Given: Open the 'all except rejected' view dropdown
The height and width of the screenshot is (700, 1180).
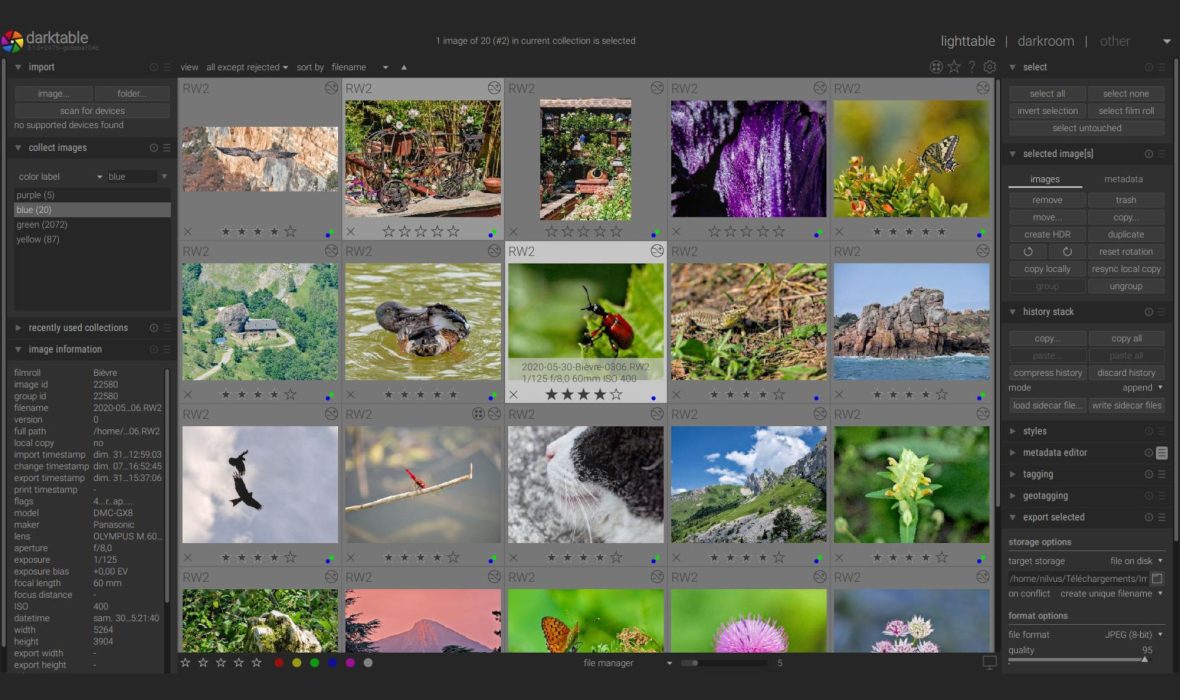Looking at the screenshot, I should pyautogui.click(x=247, y=67).
